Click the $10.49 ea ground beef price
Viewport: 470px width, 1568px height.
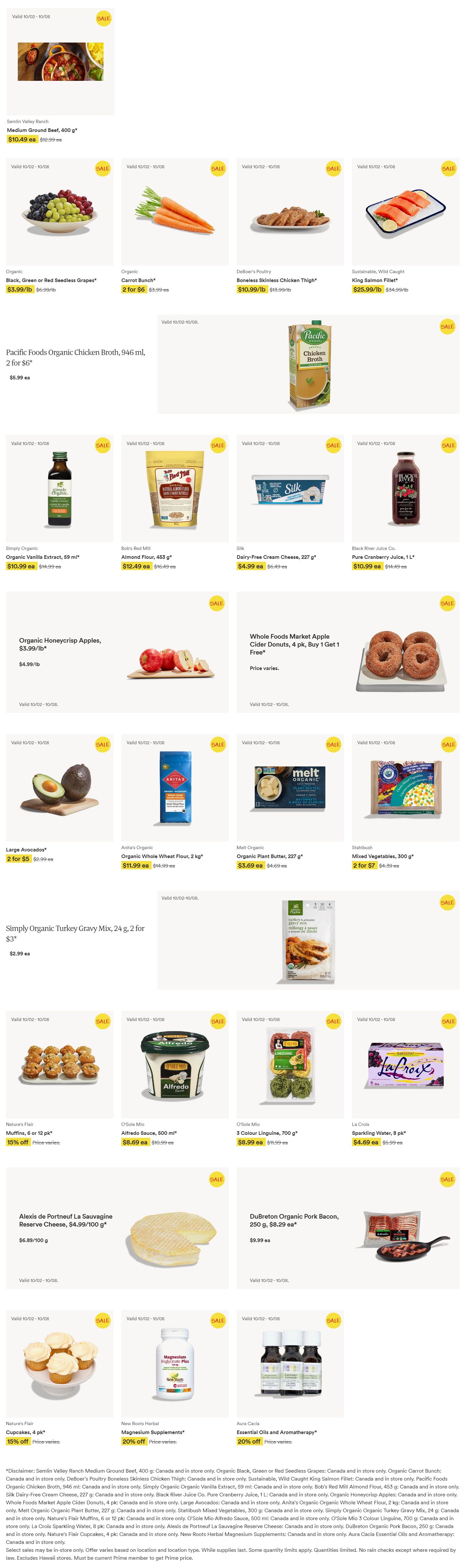click(x=22, y=140)
